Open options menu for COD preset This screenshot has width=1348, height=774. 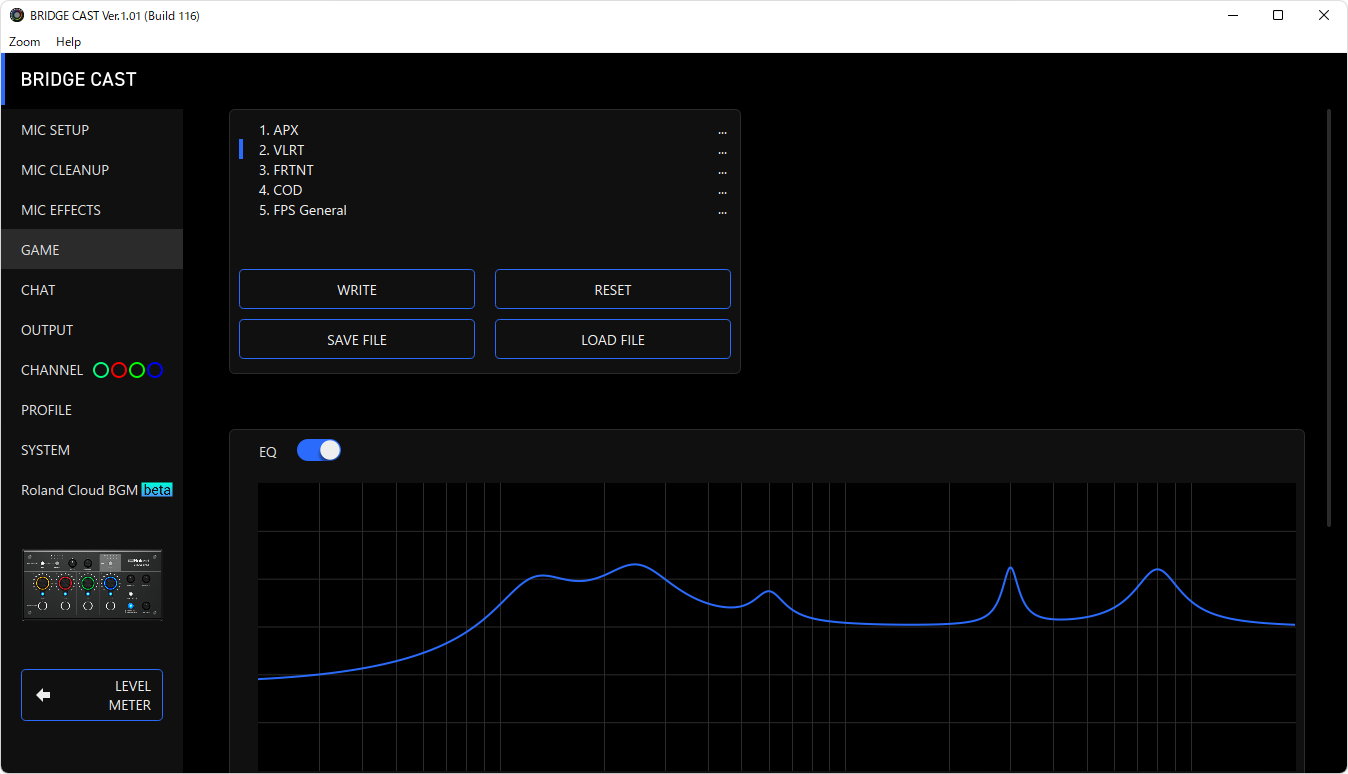(x=722, y=192)
